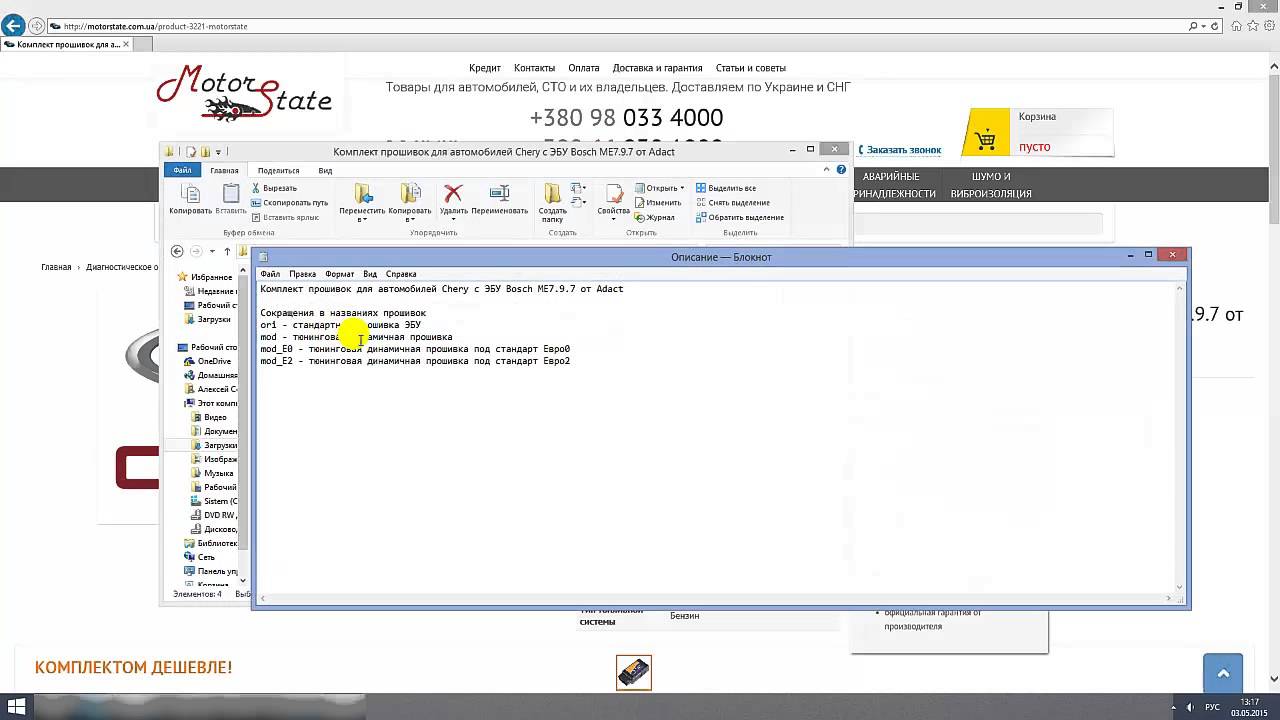Viewport: 1280px width, 720px height.
Task: Open Notepad's Справка menu
Action: coord(401,274)
